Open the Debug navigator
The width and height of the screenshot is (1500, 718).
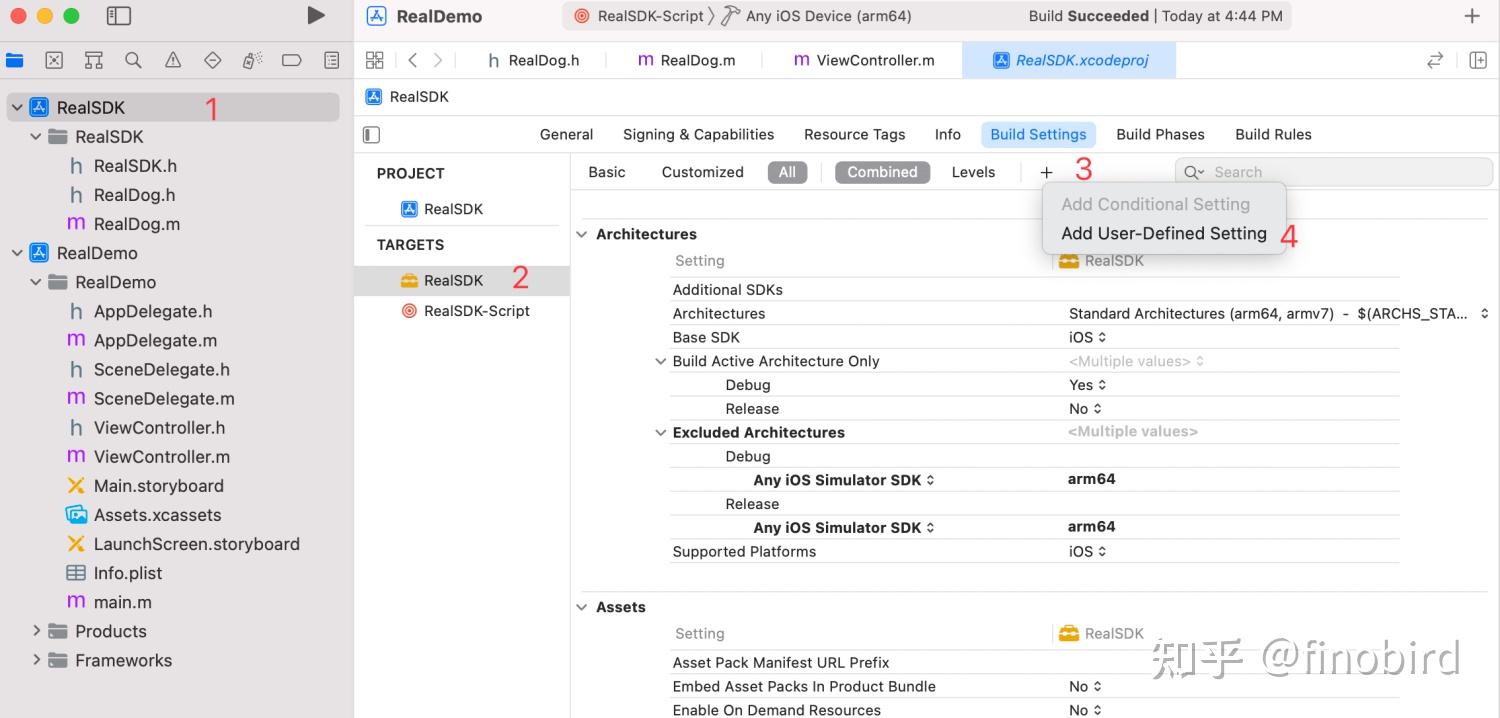coord(252,60)
